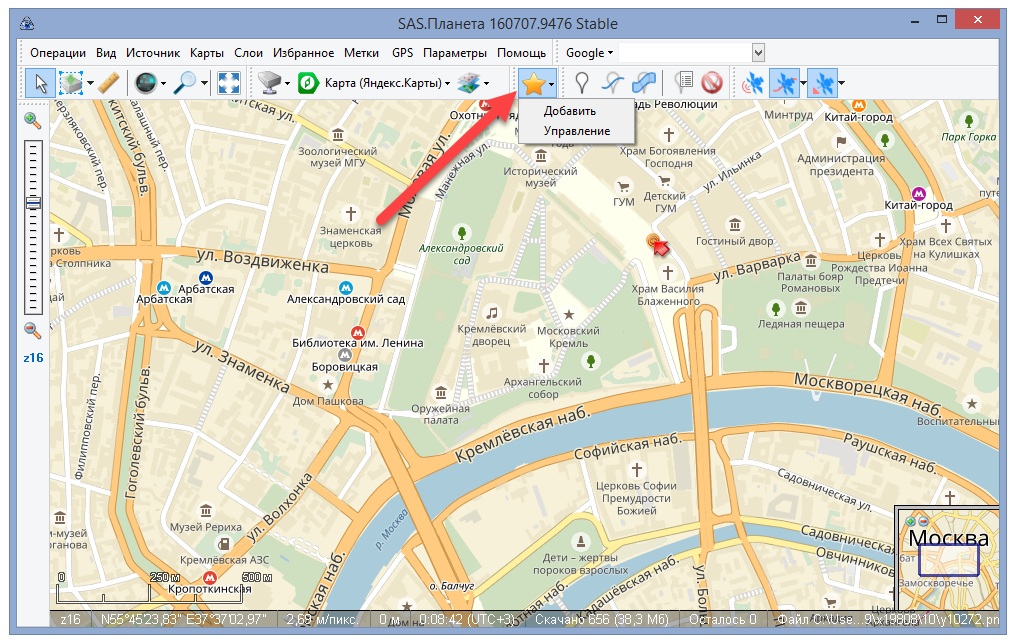The height and width of the screenshot is (642, 1014).
Task: Expand the search field history dropdown arrow
Action: tap(758, 52)
